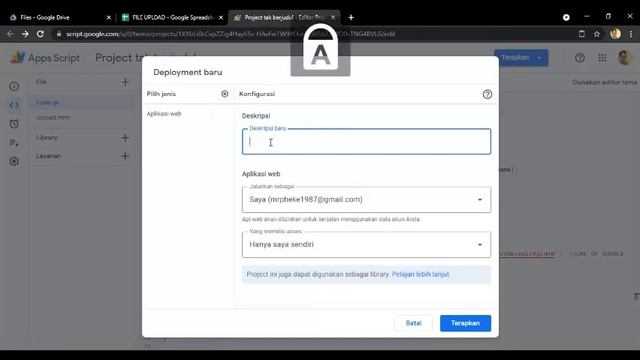Reload the current page
The width and height of the screenshot is (640, 360).
pyautogui.click(x=40, y=34)
